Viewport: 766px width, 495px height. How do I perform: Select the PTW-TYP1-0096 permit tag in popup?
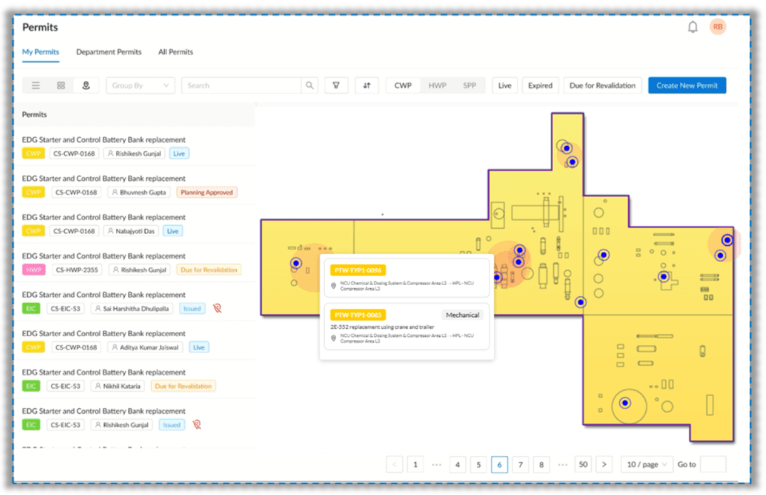coord(358,270)
